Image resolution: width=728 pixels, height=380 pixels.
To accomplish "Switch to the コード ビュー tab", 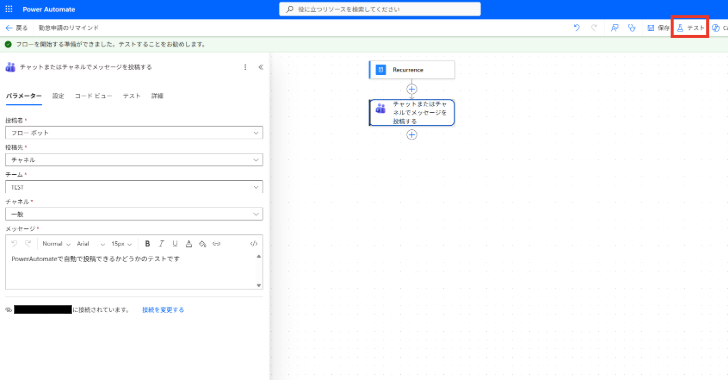I will point(93,96).
